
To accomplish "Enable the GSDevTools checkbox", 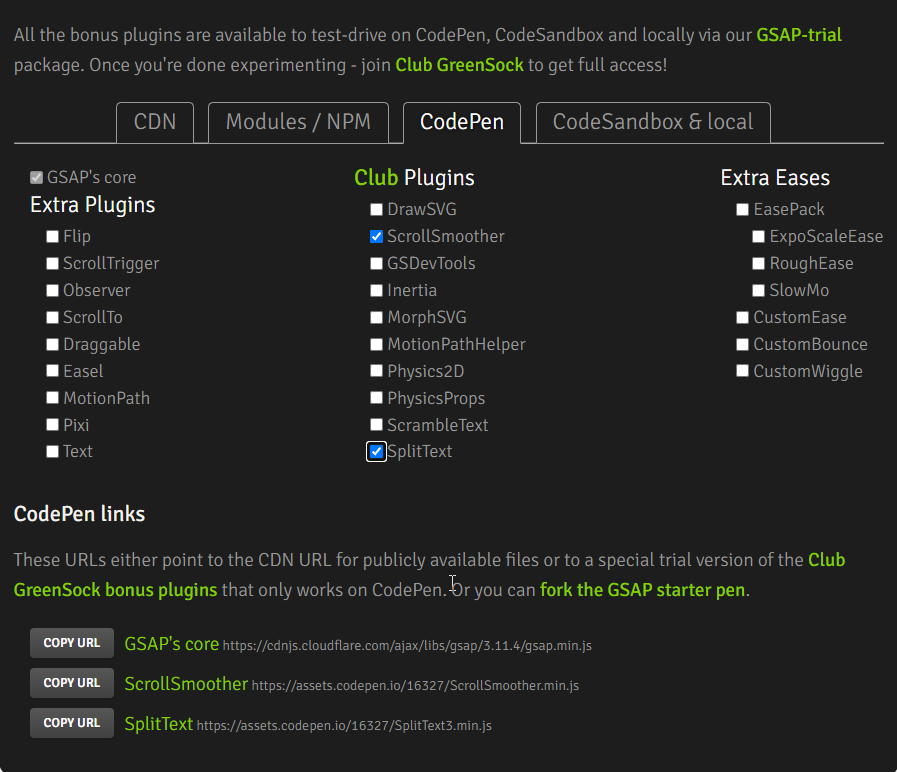I will (376, 263).
